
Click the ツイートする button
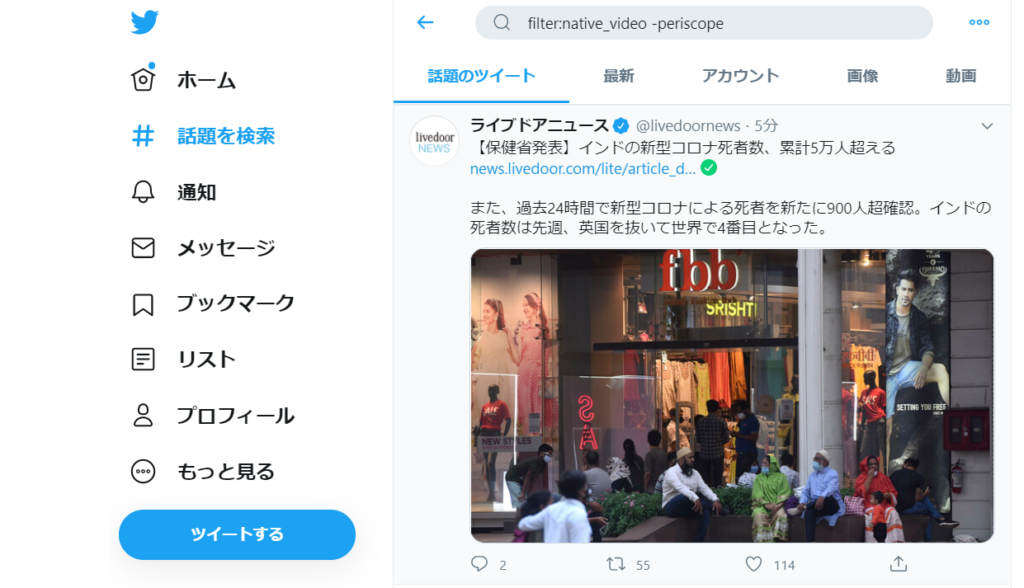pos(237,534)
